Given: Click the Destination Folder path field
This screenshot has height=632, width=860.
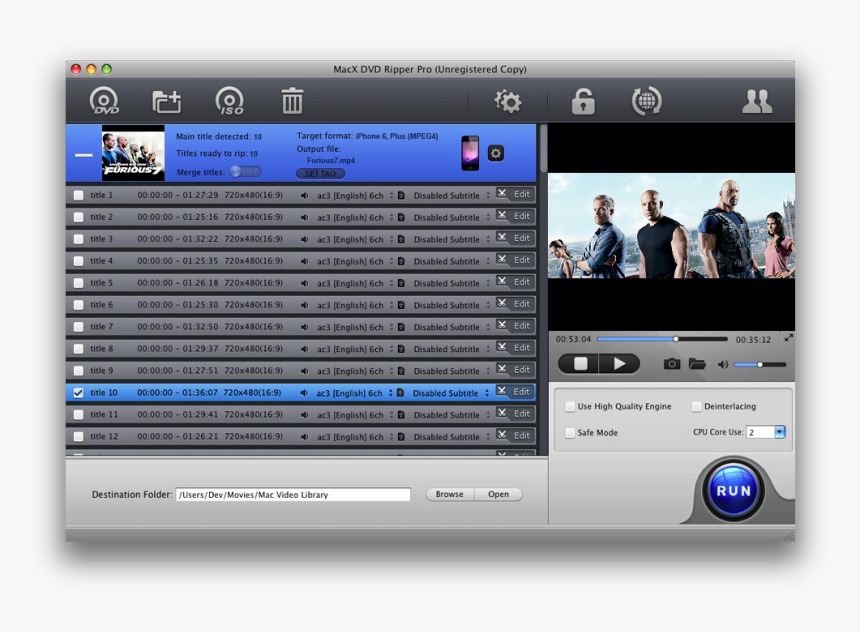Looking at the screenshot, I should pyautogui.click(x=293, y=494).
